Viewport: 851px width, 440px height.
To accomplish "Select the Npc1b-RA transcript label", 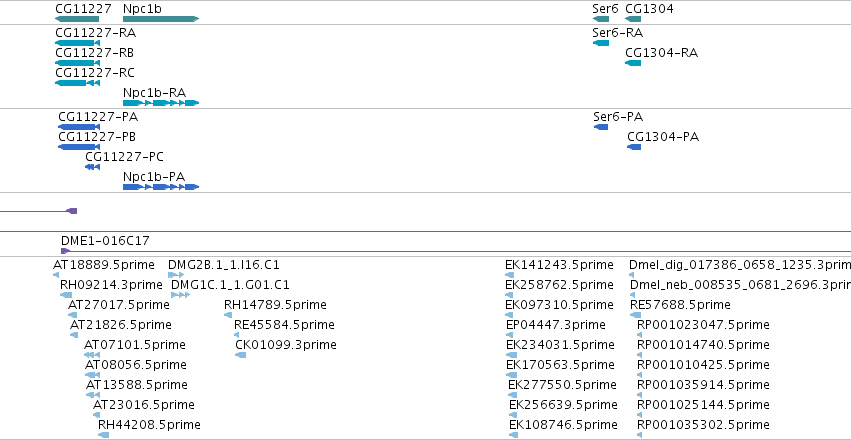I will [x=154, y=93].
